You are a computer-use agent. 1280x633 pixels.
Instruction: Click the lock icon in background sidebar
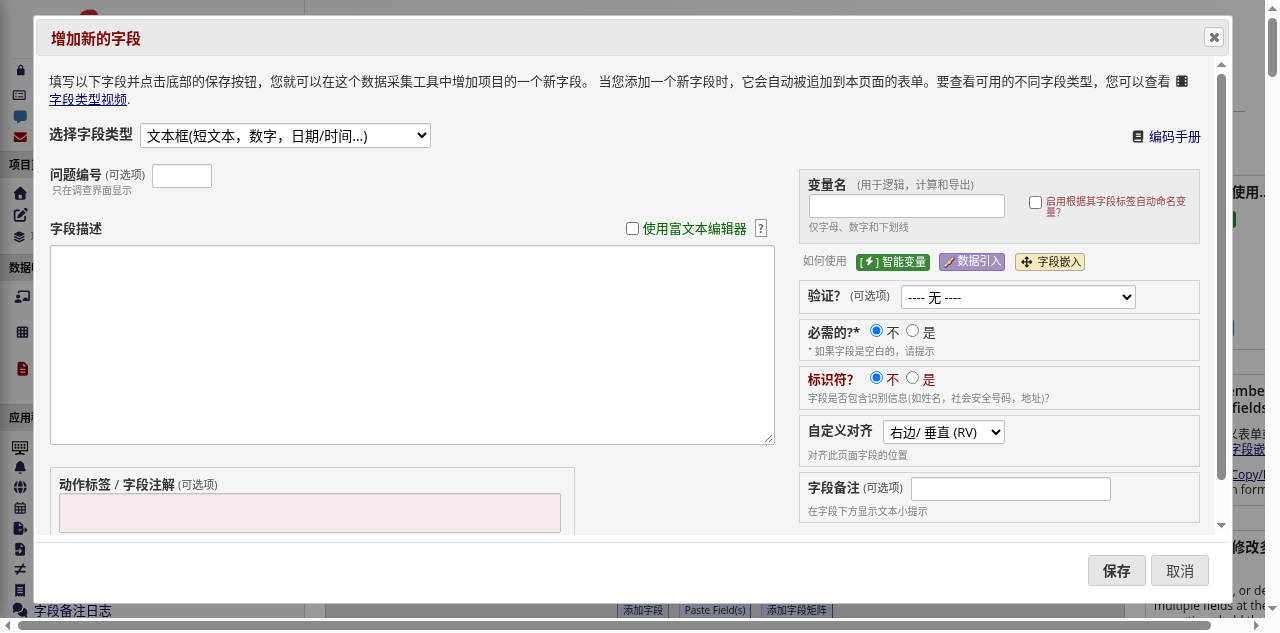pyautogui.click(x=20, y=70)
